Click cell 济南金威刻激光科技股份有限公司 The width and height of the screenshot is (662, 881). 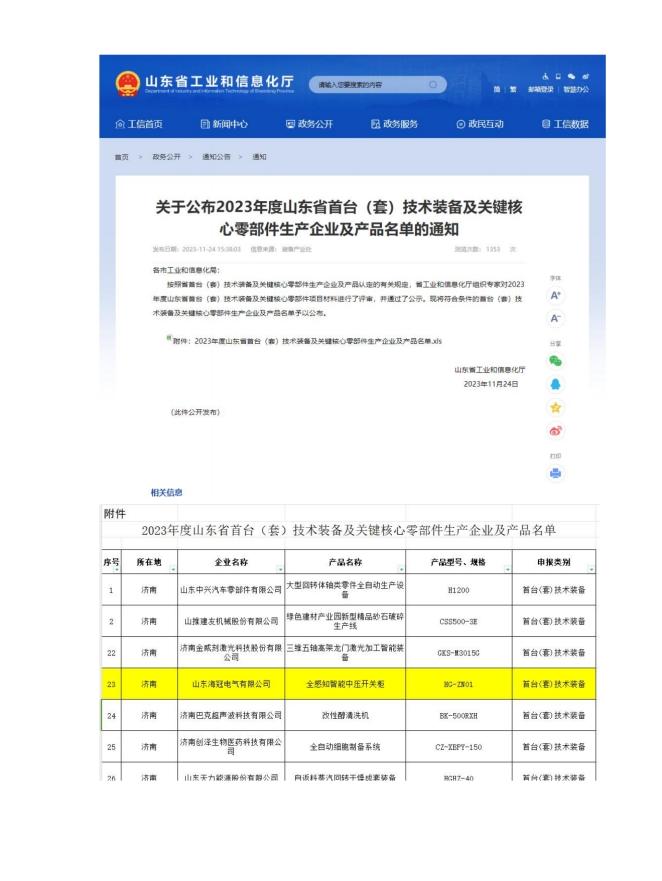231,653
